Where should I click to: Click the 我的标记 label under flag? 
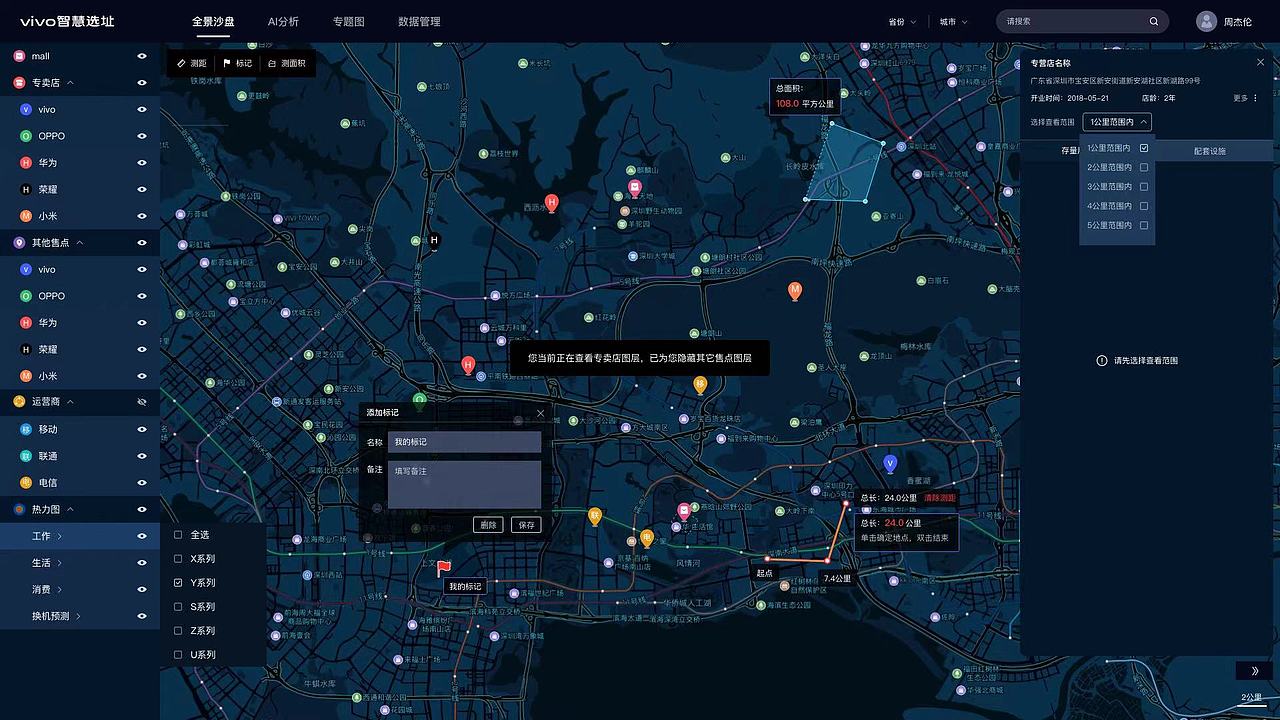pos(465,587)
